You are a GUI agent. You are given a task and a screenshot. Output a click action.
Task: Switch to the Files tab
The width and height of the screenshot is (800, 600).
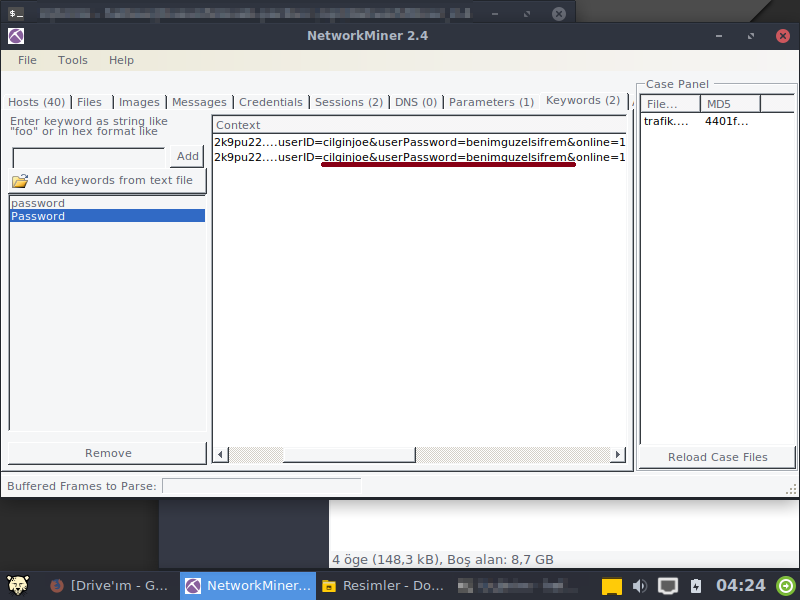pyautogui.click(x=90, y=102)
